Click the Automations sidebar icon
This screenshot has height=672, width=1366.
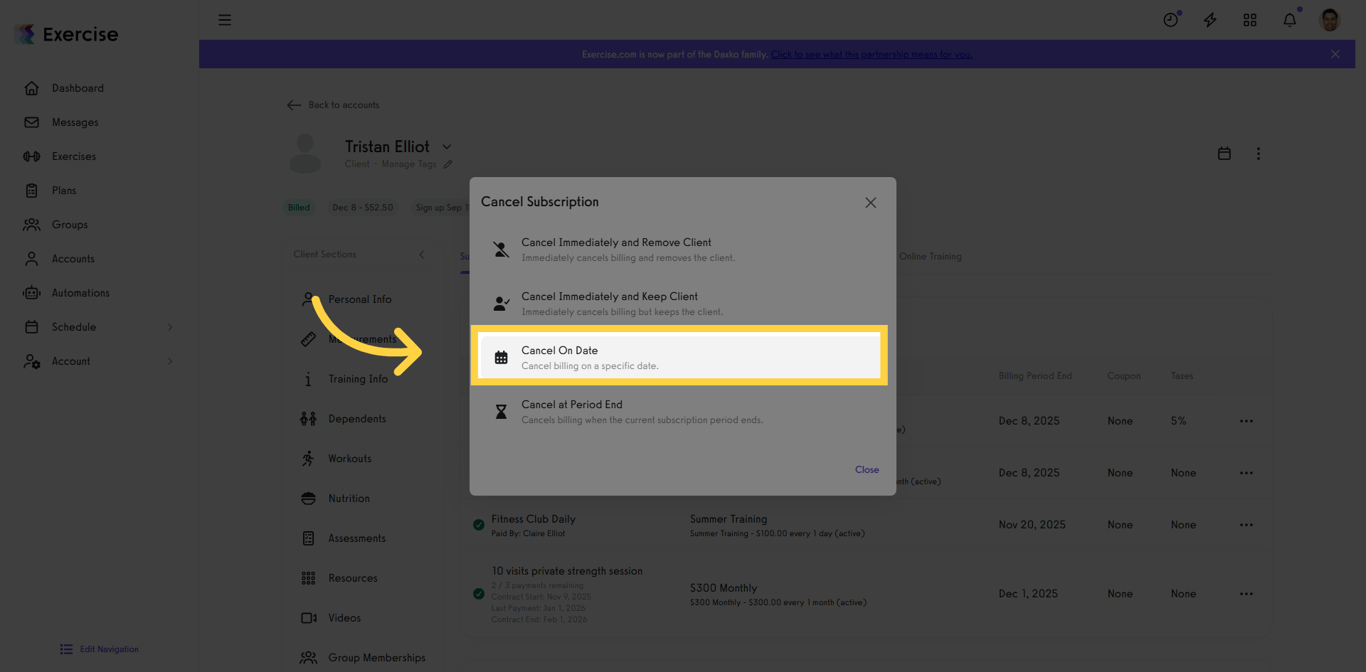[x=31, y=292]
